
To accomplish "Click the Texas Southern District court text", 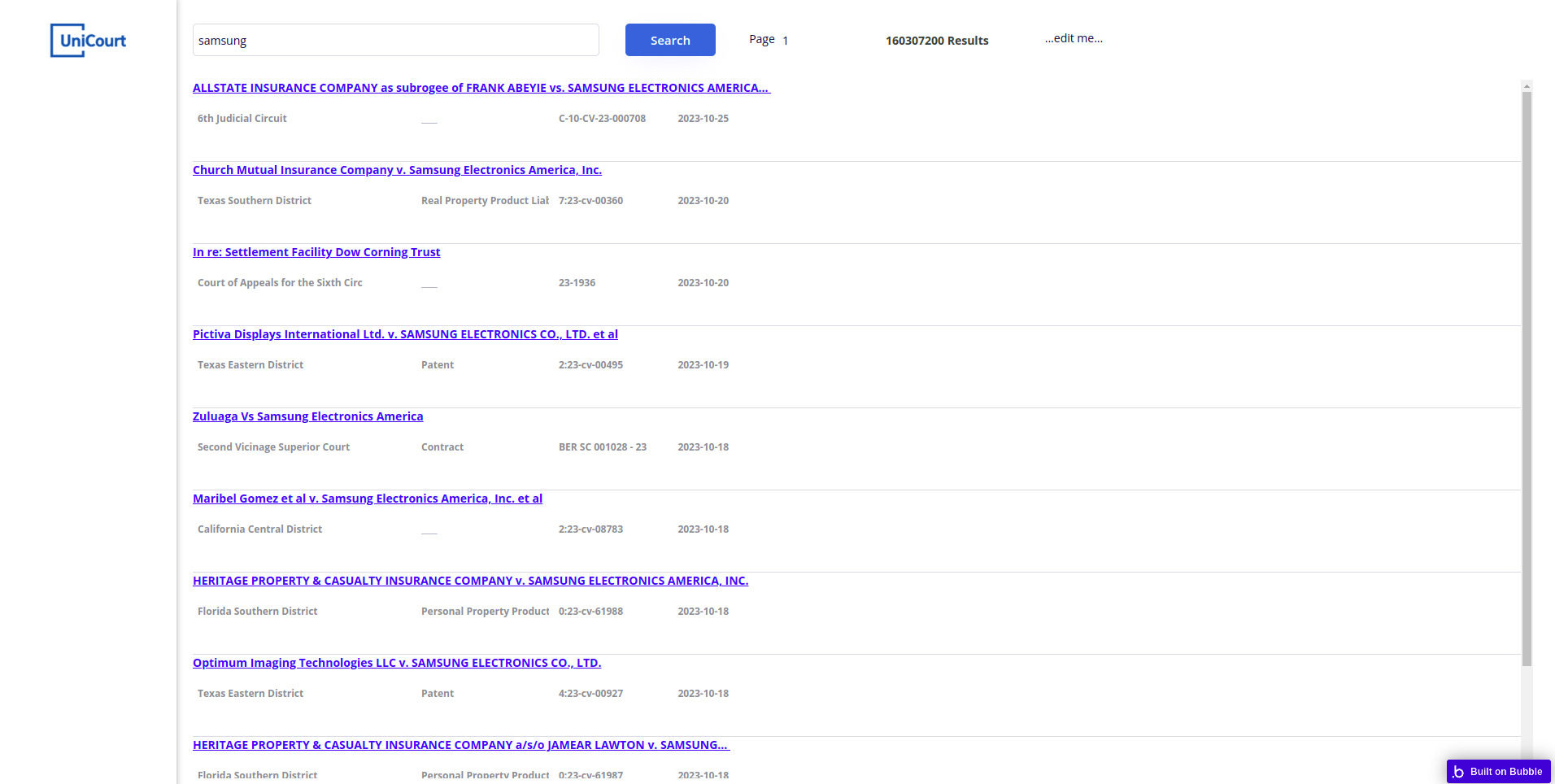I will click(255, 201).
